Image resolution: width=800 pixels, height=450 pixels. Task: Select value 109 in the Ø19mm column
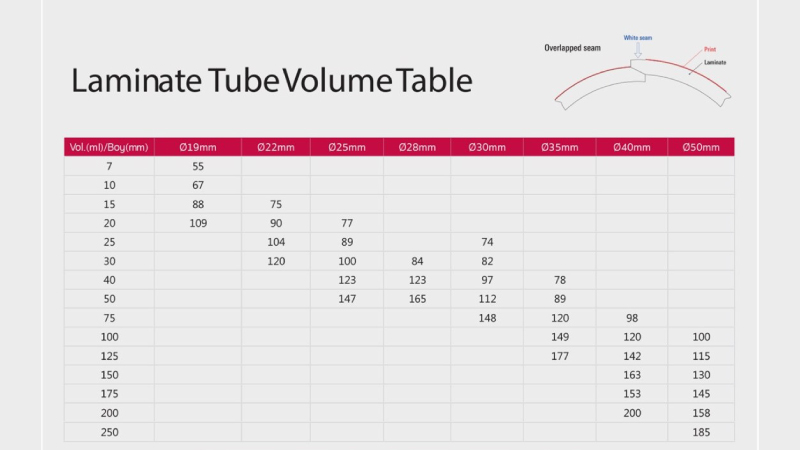pos(198,223)
